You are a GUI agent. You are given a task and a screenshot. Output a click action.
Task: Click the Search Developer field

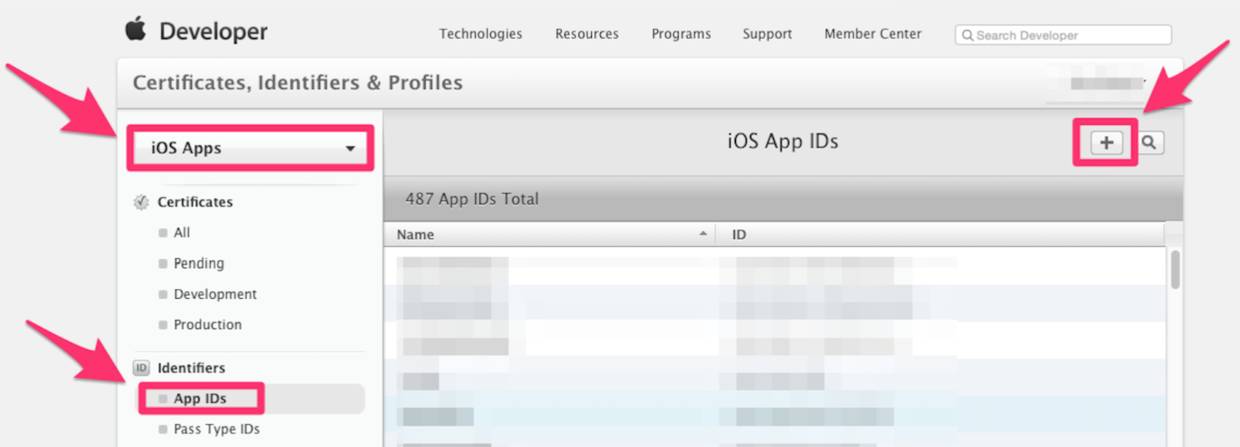pyautogui.click(x=1063, y=35)
